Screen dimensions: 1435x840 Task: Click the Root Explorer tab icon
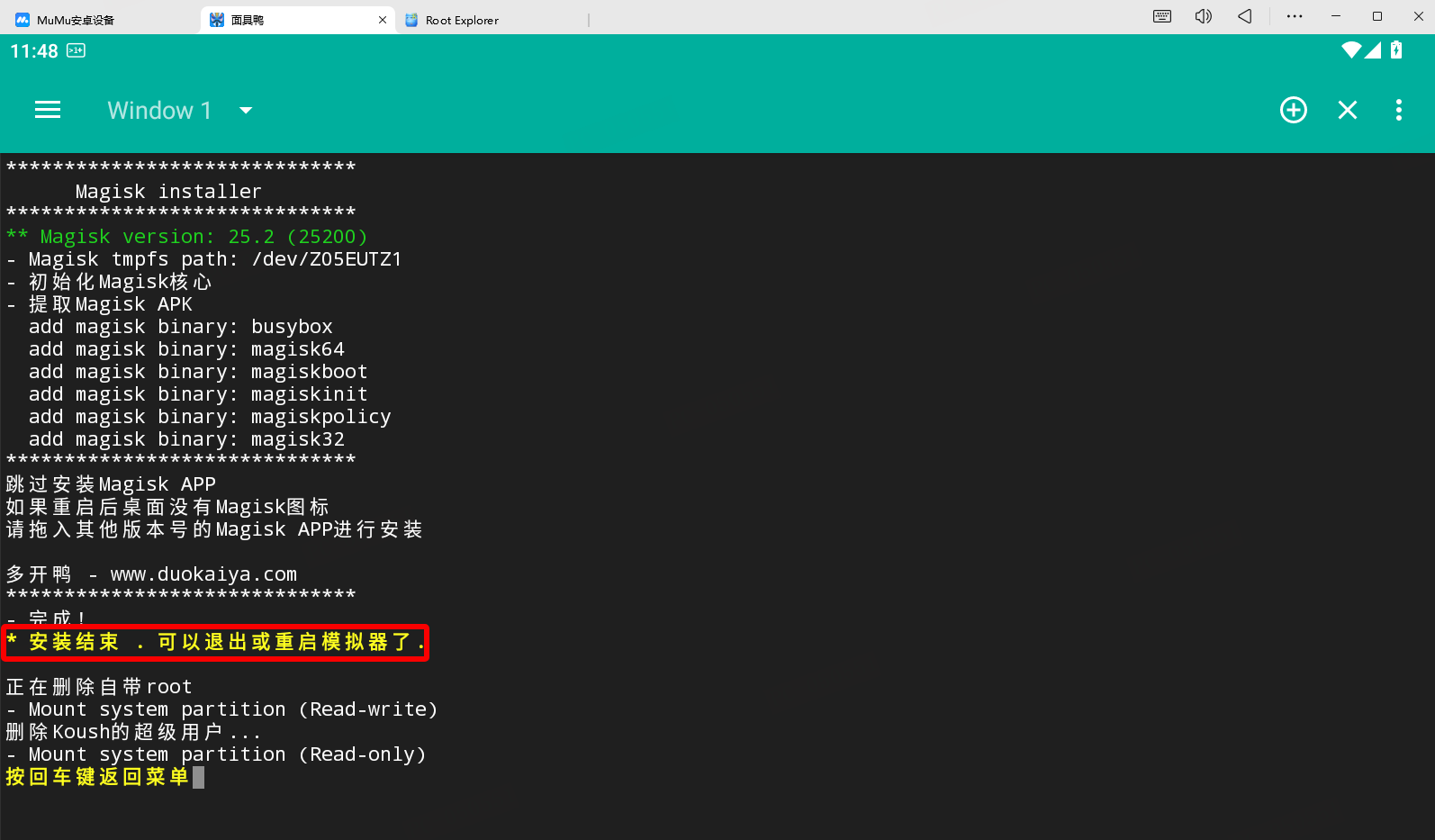tap(411, 20)
